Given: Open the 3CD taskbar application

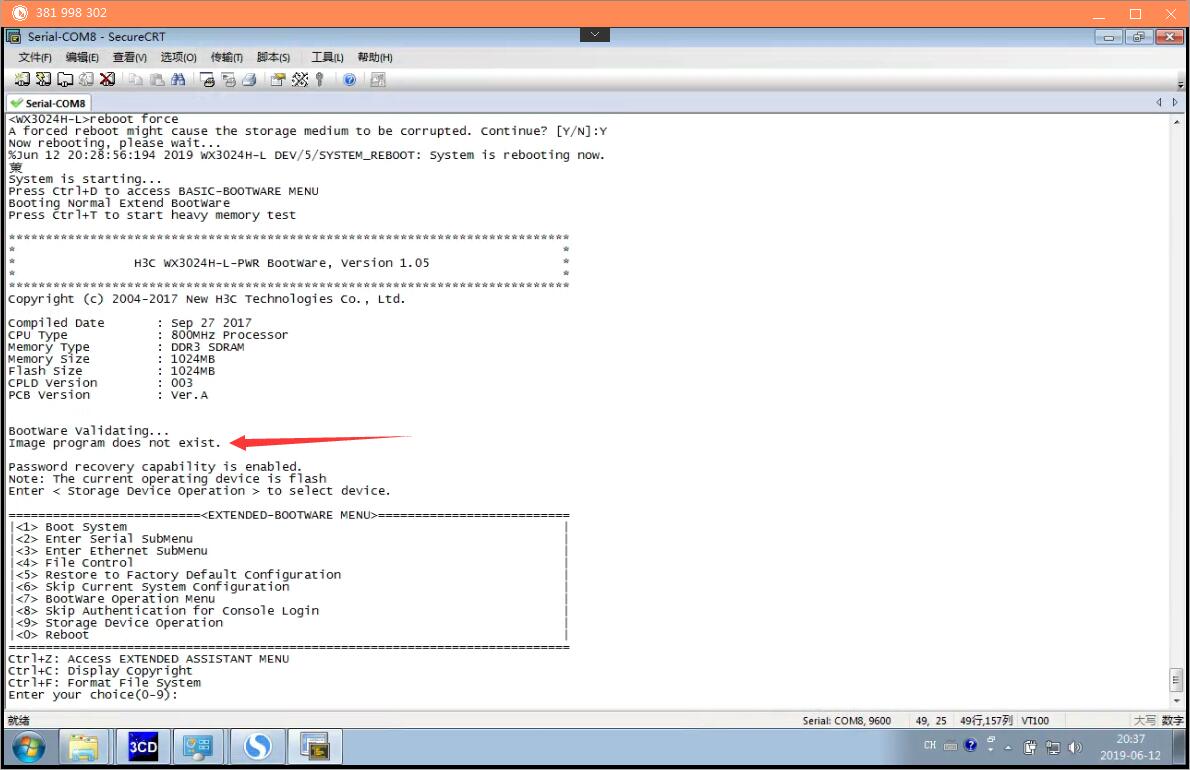Looking at the screenshot, I should click(x=143, y=747).
